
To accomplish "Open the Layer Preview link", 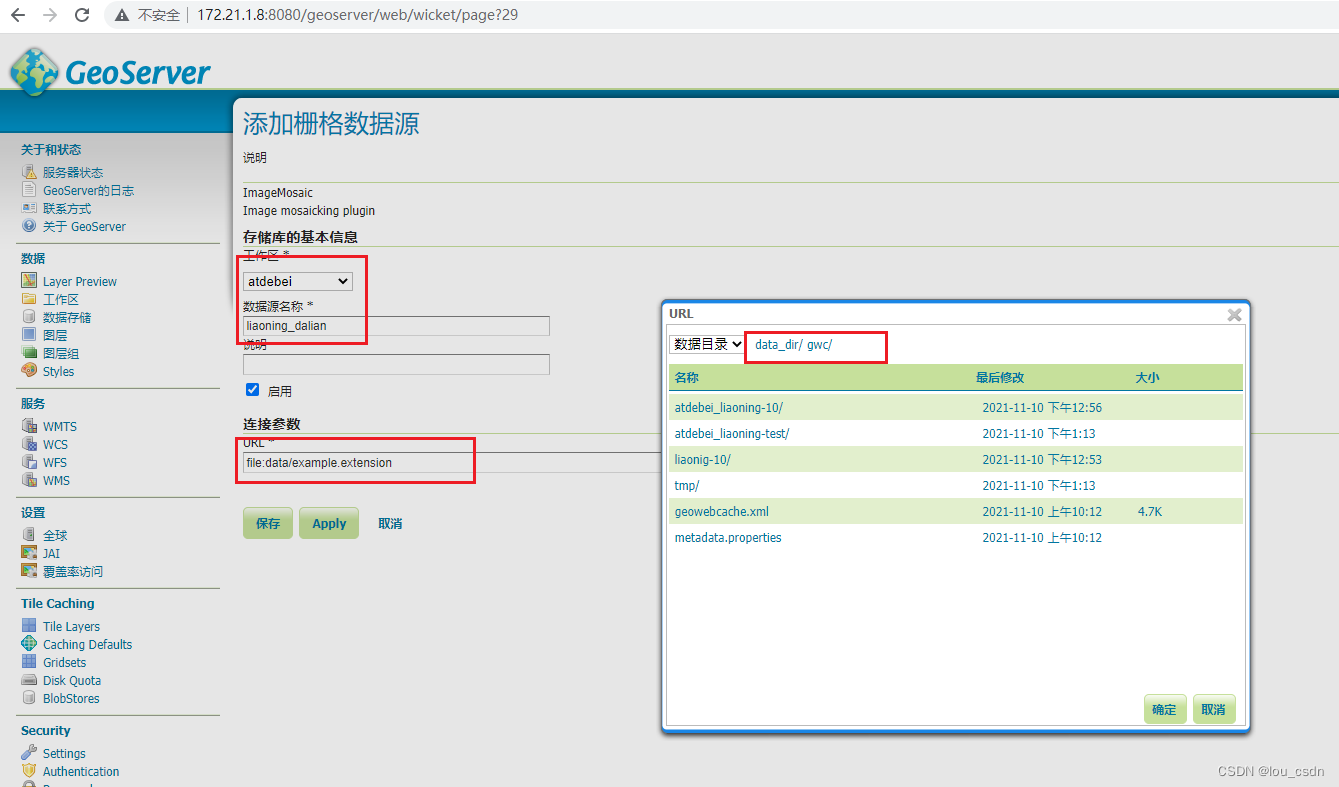I will [x=80, y=281].
